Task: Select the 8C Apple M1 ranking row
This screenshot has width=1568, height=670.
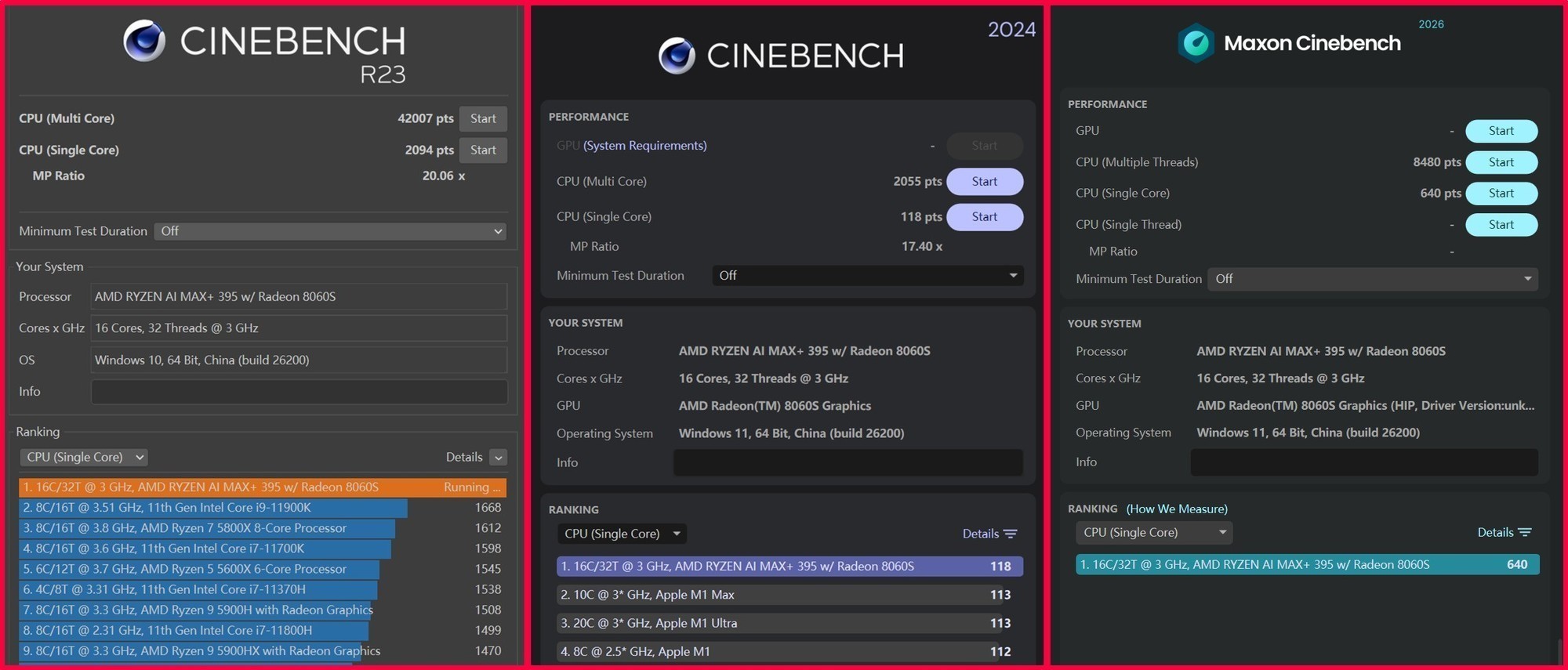Action: (x=789, y=651)
